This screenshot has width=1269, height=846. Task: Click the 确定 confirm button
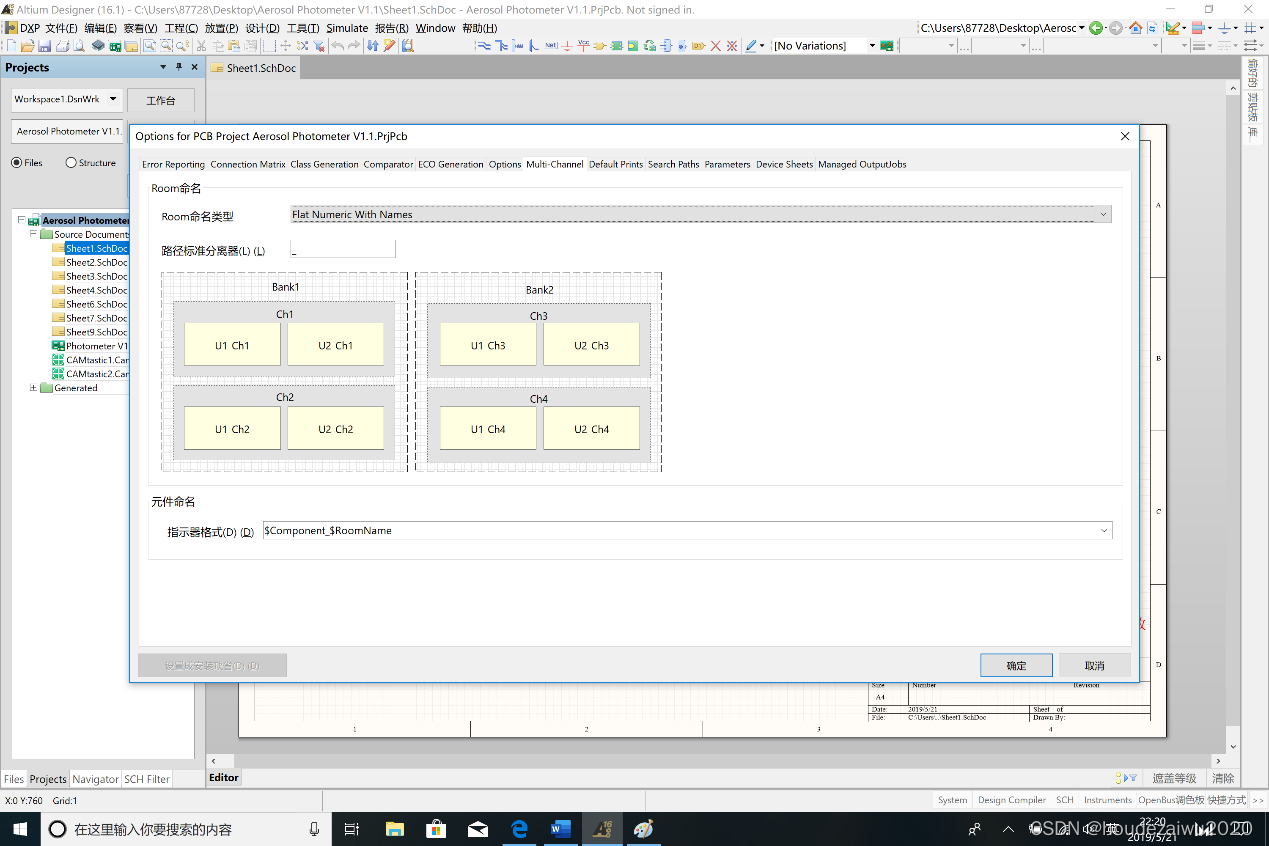[1016, 665]
